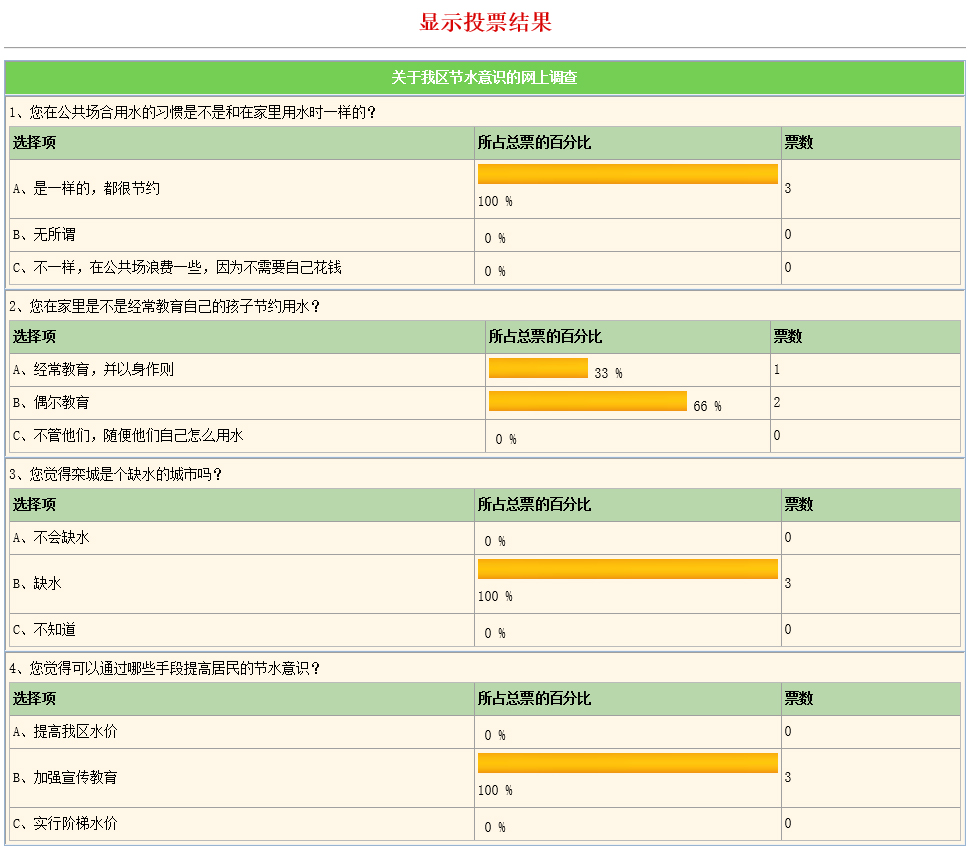Click option B、加强宣传教育

(x=65, y=778)
